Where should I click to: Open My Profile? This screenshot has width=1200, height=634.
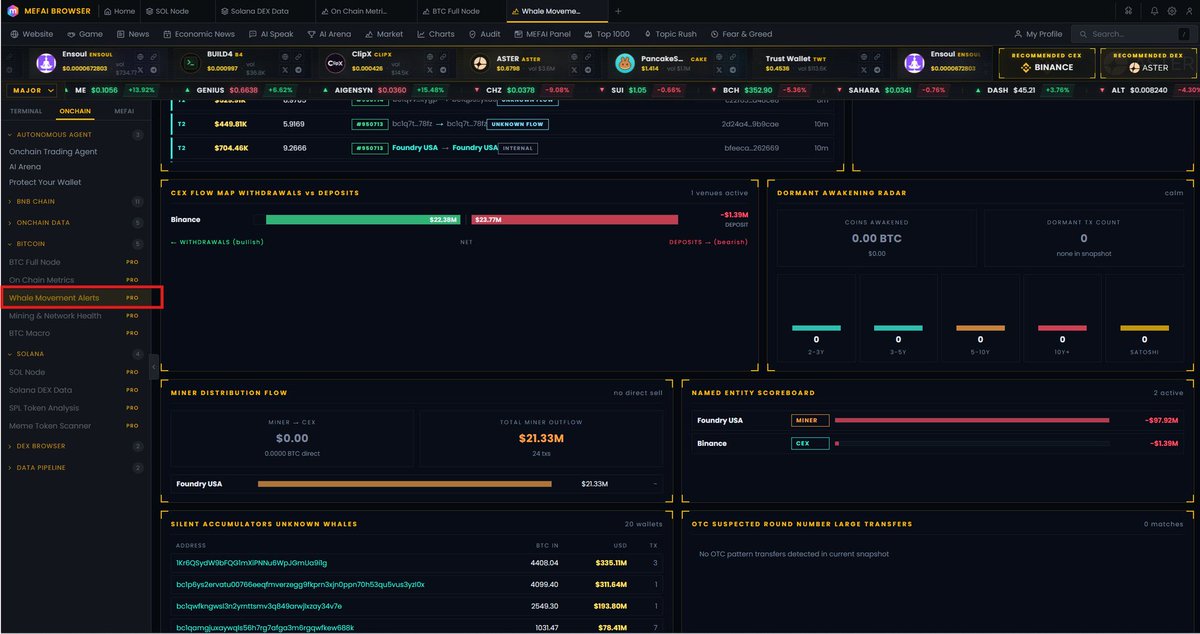(1038, 34)
